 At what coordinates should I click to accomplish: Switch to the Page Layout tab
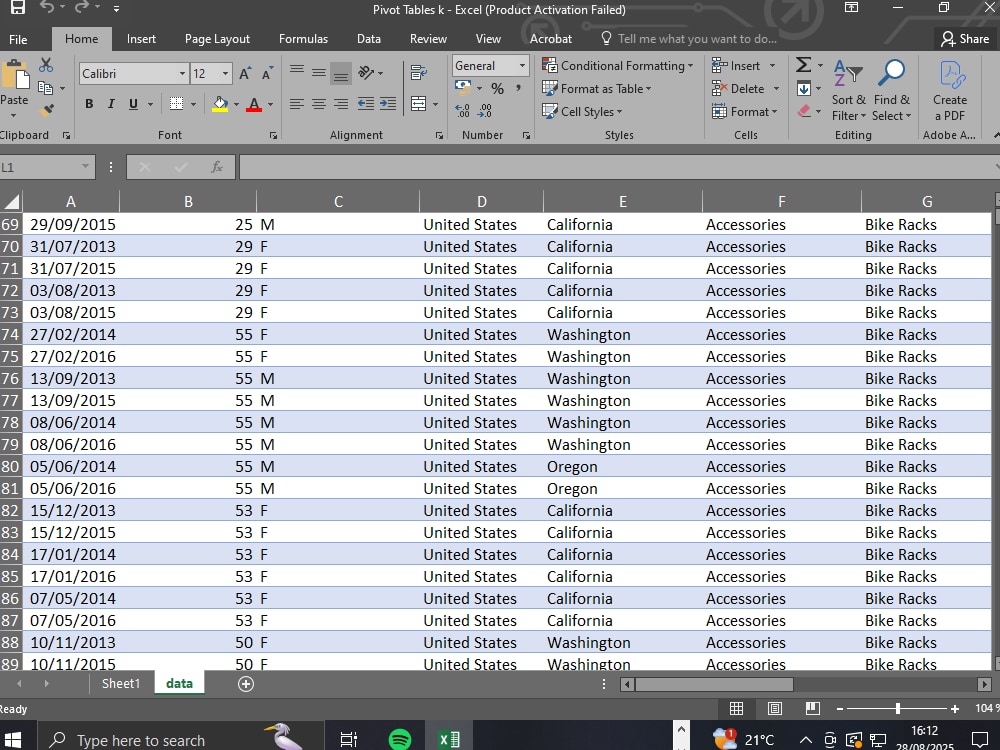217,39
